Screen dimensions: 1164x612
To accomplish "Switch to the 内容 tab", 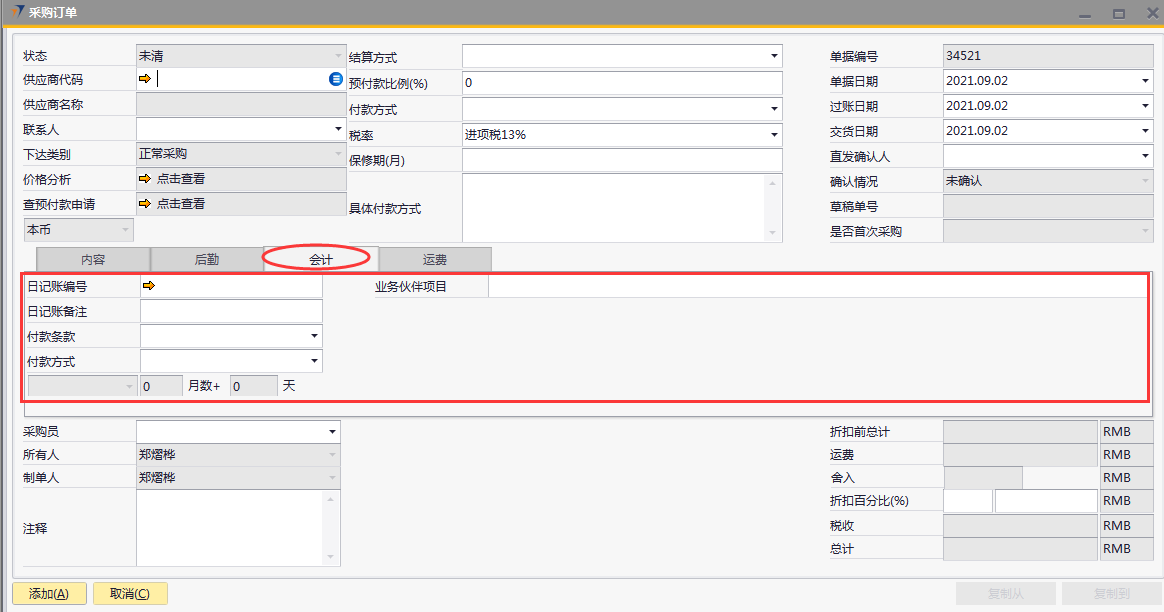I will click(x=93, y=259).
